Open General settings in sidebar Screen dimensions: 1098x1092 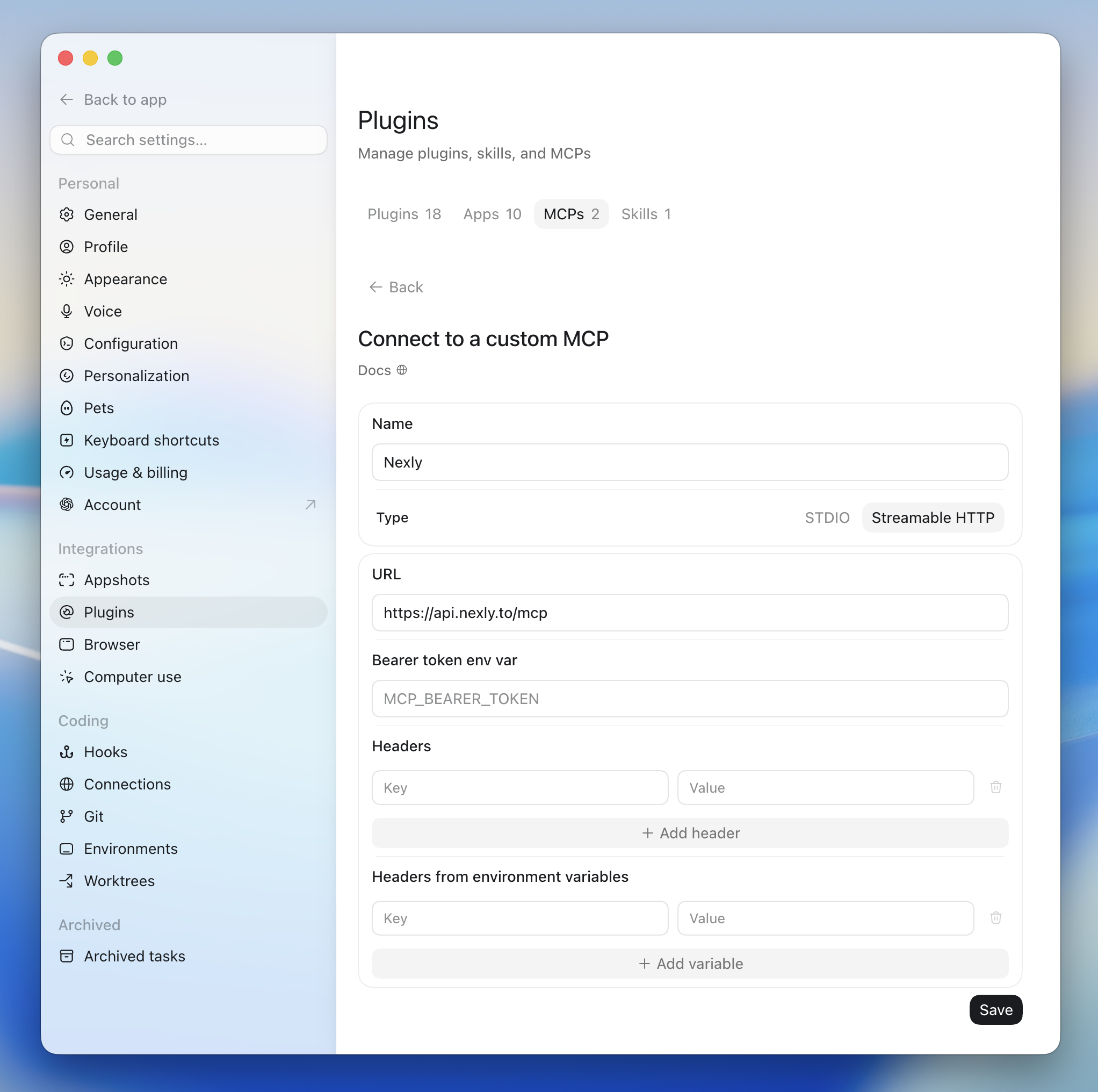[x=188, y=214]
